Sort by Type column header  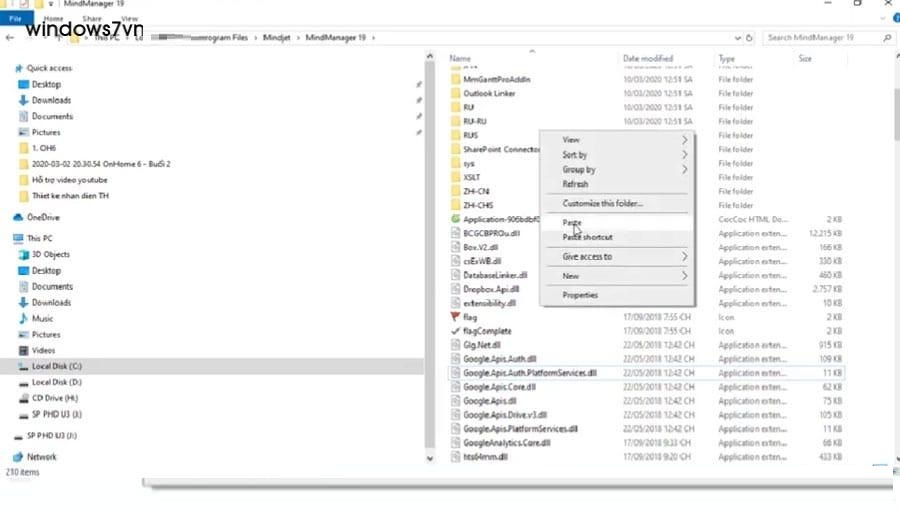[727, 59]
